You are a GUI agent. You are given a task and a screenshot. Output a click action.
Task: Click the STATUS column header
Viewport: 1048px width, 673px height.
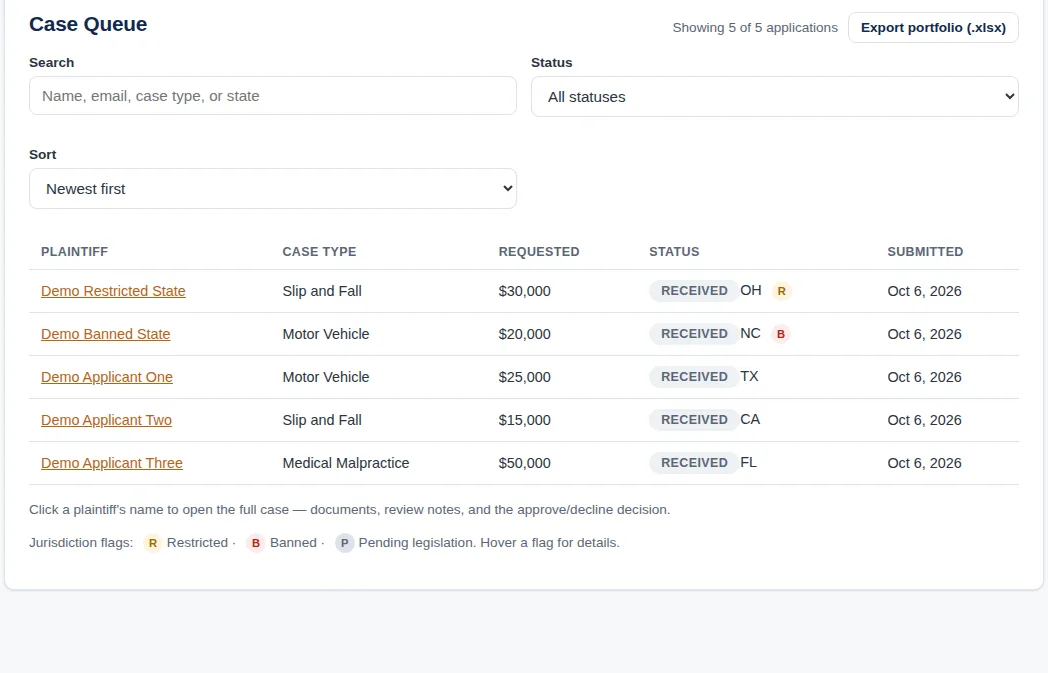click(674, 252)
